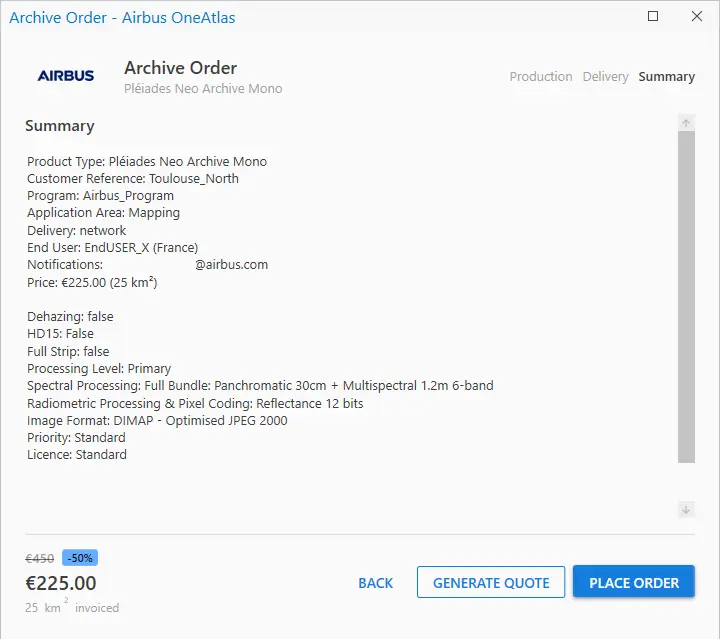
Task: Click the BACK button
Action: pos(376,583)
